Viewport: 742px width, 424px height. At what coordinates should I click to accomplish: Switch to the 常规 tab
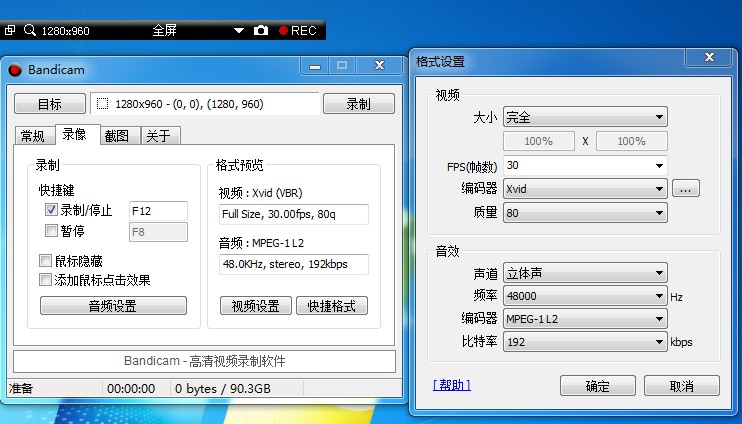click(x=33, y=136)
